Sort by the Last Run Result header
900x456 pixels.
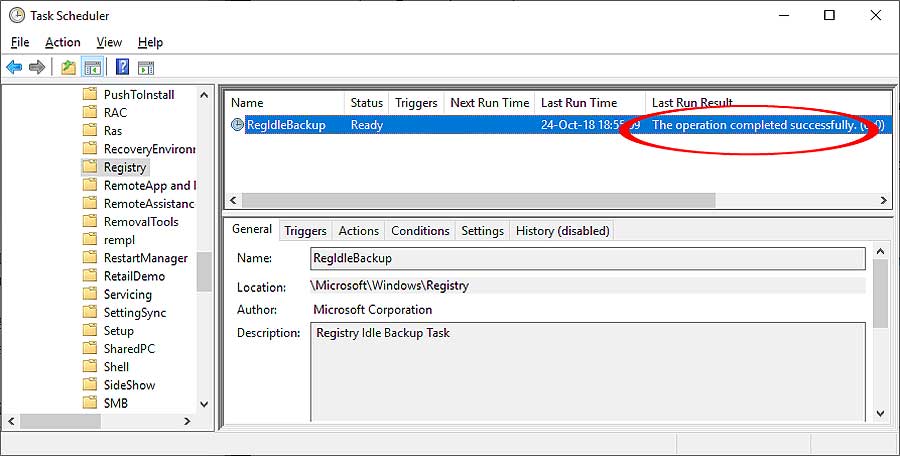coord(768,103)
